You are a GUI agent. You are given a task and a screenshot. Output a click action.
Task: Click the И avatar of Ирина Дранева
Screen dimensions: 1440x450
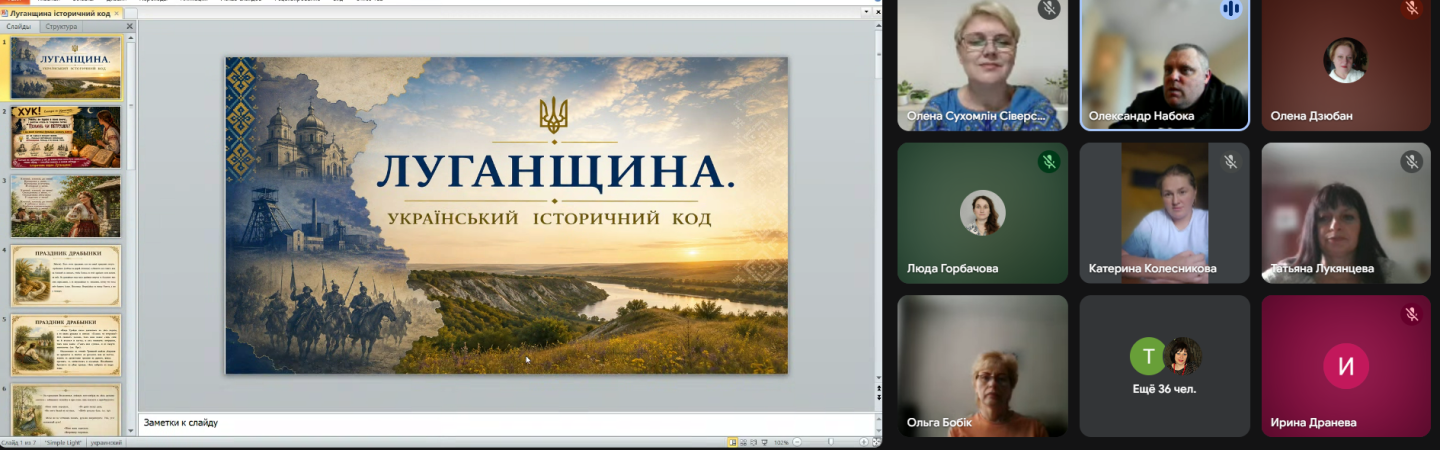pyautogui.click(x=1346, y=366)
